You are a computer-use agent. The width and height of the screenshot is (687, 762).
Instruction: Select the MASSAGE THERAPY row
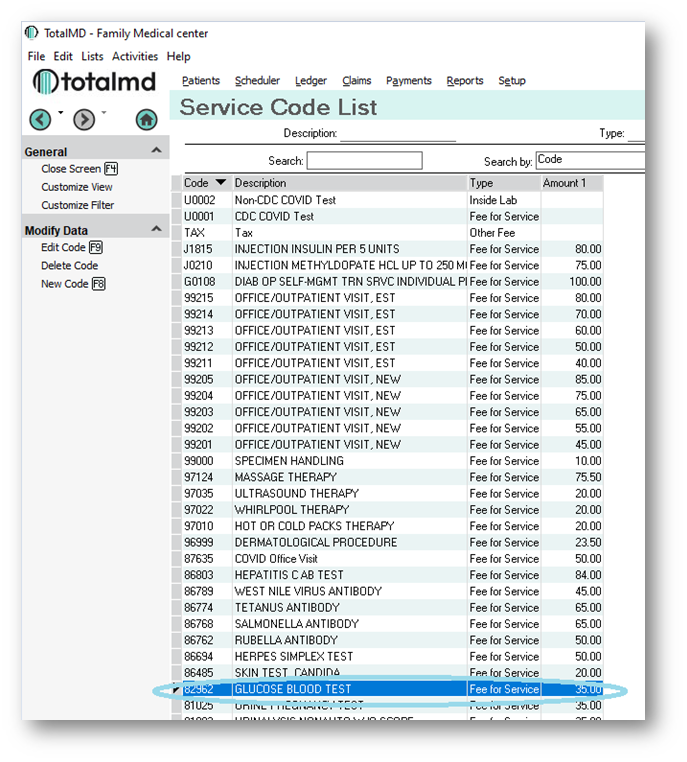tap(350, 477)
